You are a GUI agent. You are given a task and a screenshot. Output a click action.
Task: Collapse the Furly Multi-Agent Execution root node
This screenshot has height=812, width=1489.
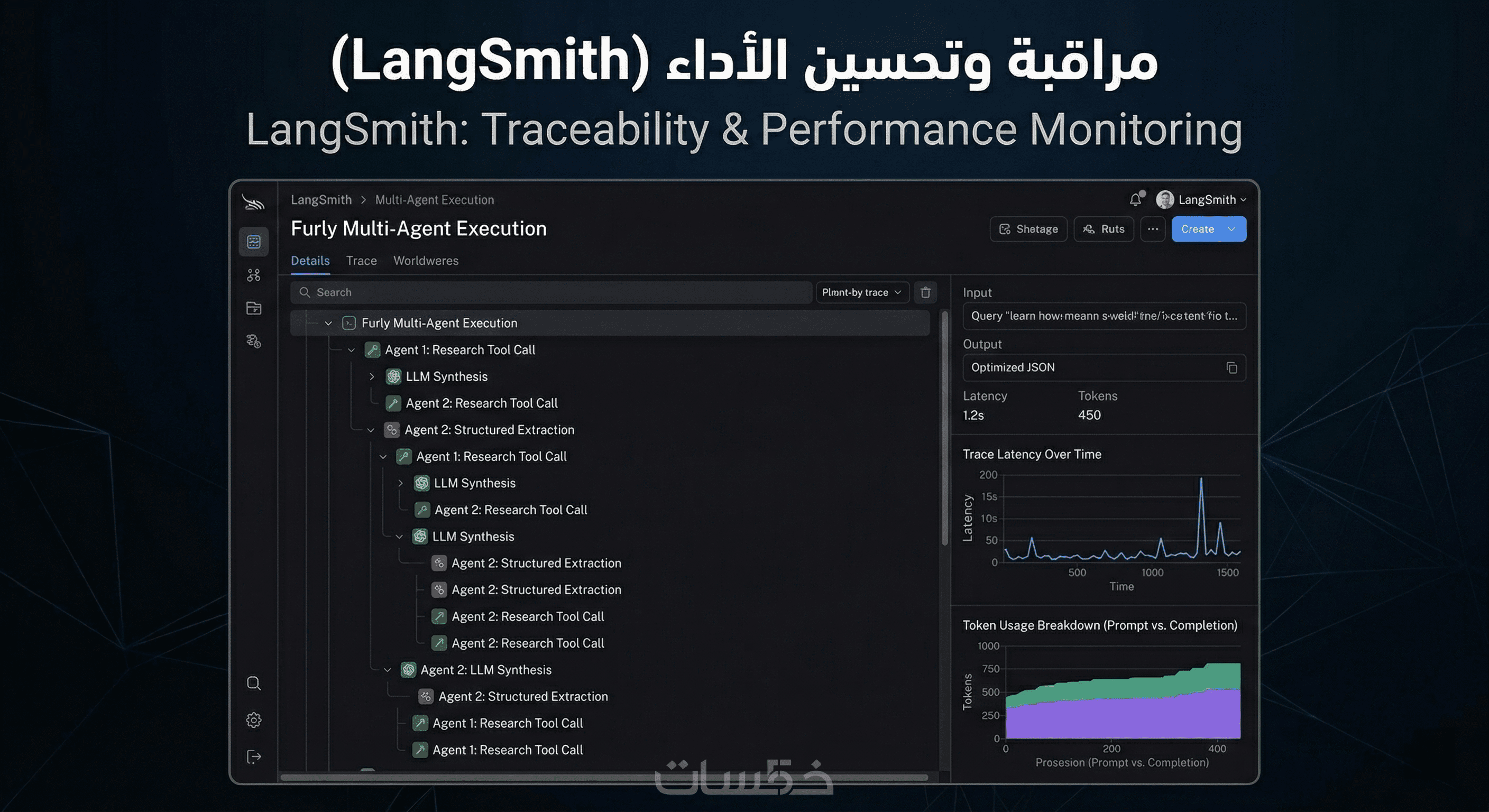(x=328, y=323)
